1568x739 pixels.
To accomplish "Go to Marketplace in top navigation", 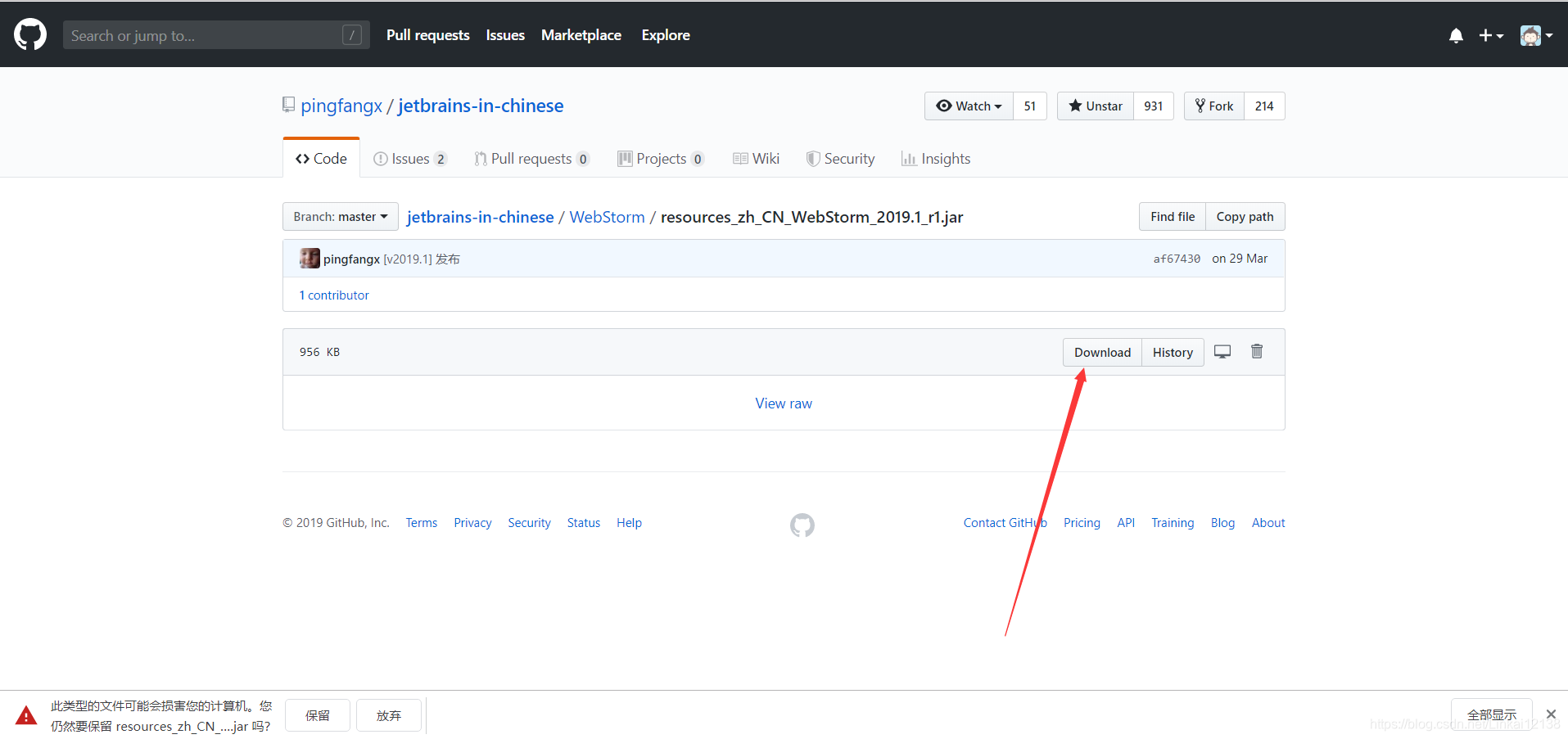I will [581, 35].
